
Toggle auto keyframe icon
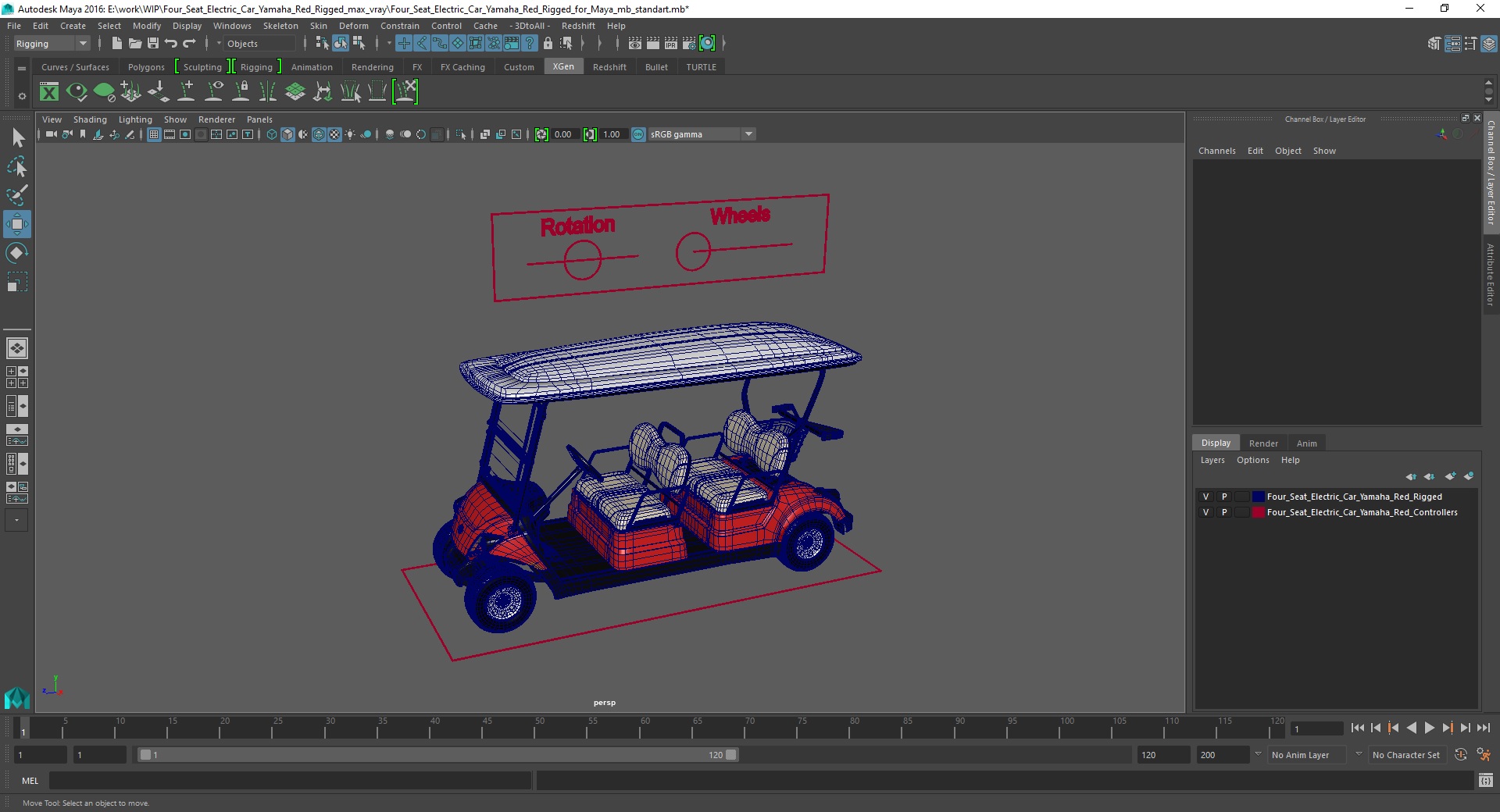pos(1461,755)
